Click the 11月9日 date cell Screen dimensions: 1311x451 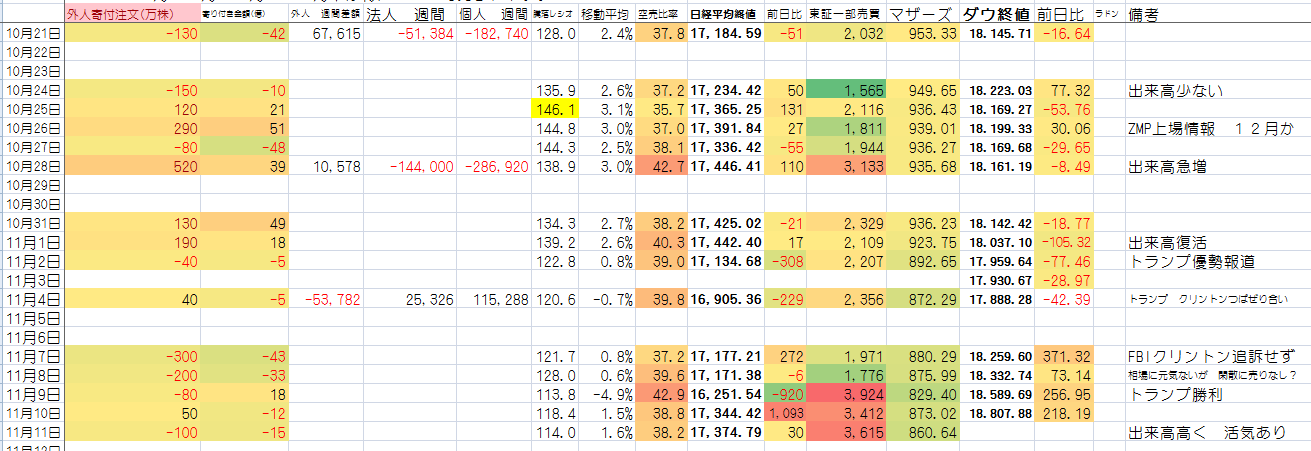point(32,393)
